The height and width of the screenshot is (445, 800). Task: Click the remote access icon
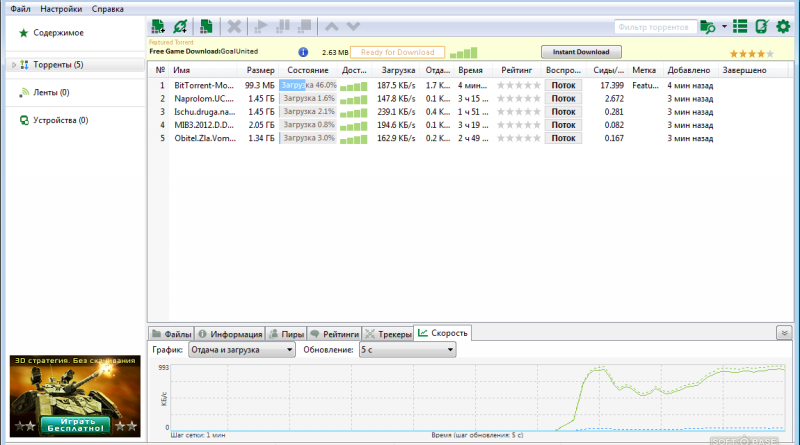click(x=762, y=26)
